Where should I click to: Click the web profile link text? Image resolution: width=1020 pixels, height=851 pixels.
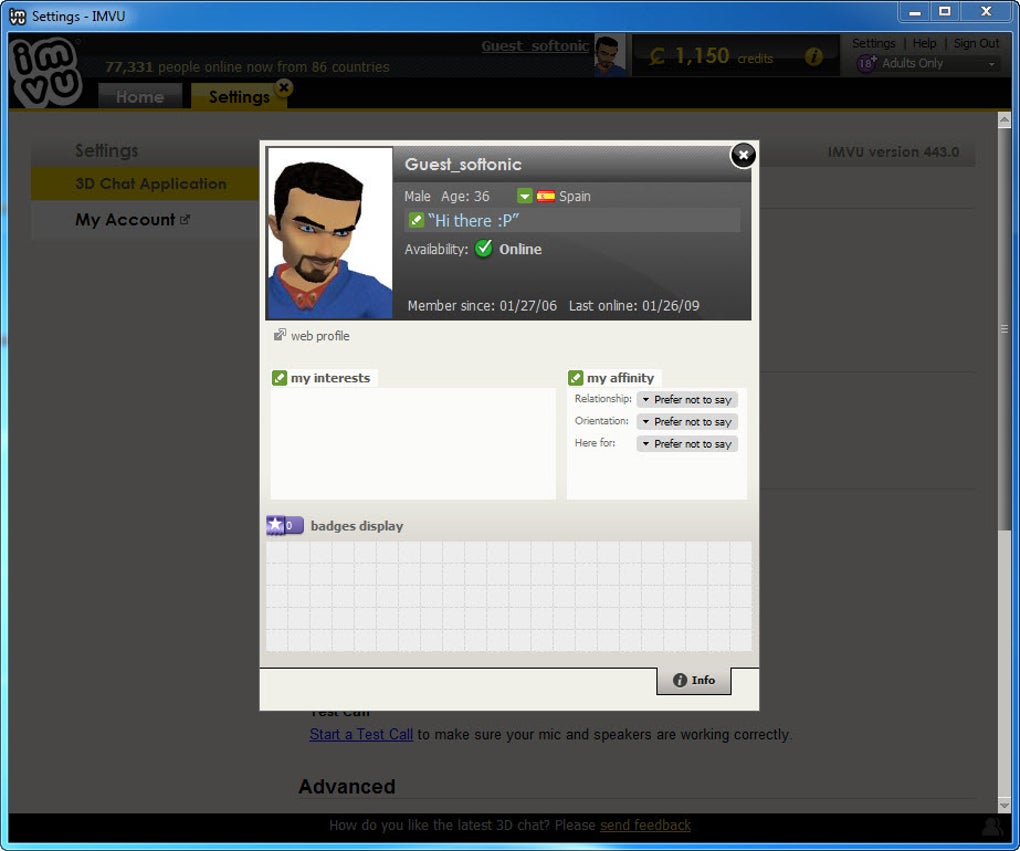click(320, 336)
